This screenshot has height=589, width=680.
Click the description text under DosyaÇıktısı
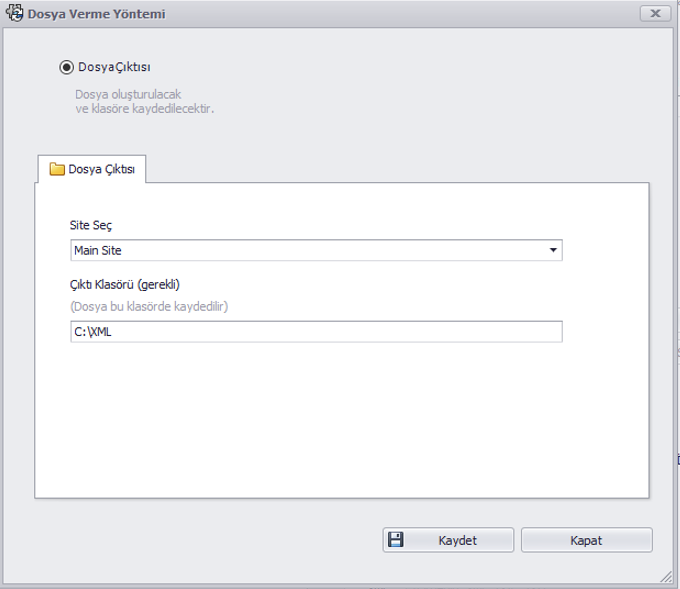[x=144, y=101]
